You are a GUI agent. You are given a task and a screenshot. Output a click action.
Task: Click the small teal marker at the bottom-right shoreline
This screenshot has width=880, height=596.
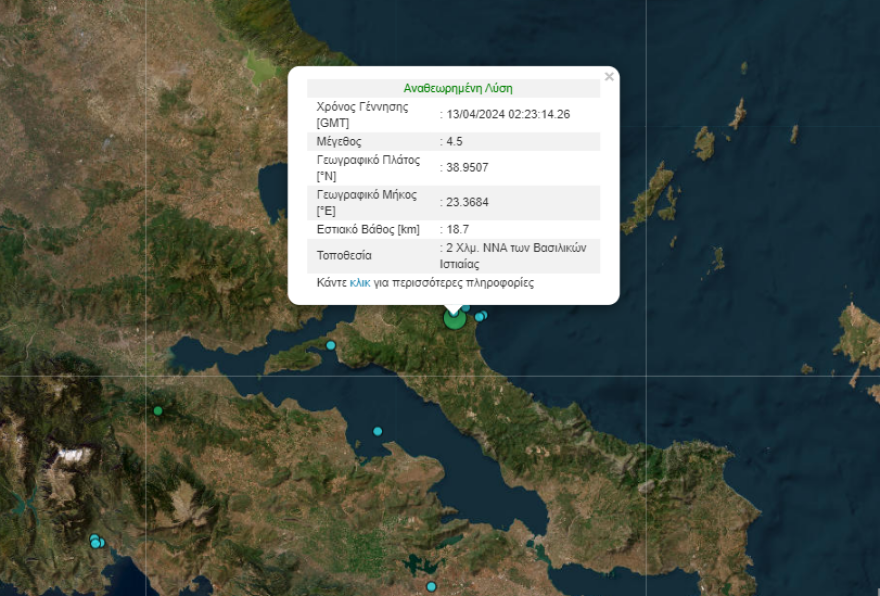click(431, 585)
